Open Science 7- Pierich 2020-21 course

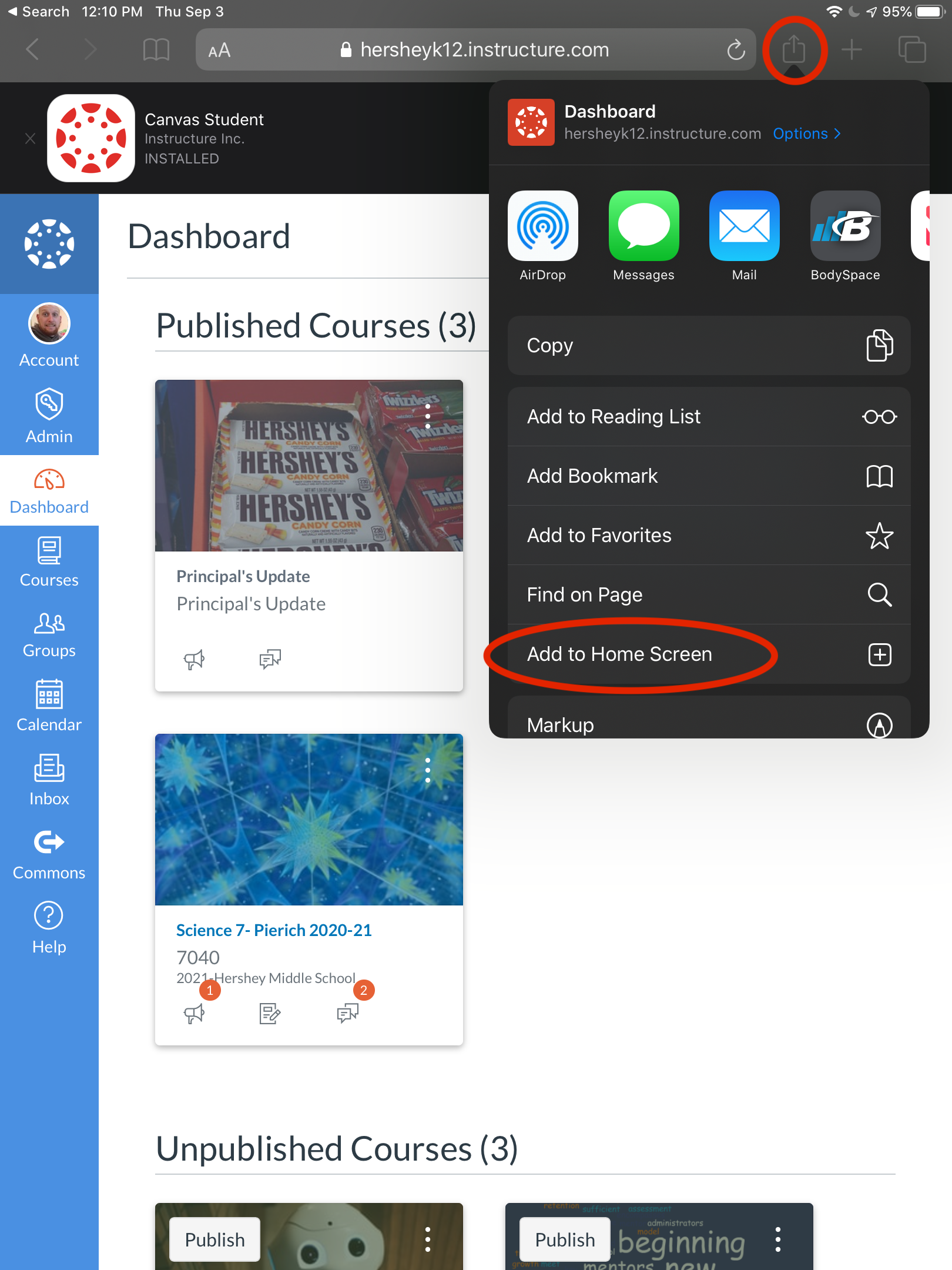(274, 930)
